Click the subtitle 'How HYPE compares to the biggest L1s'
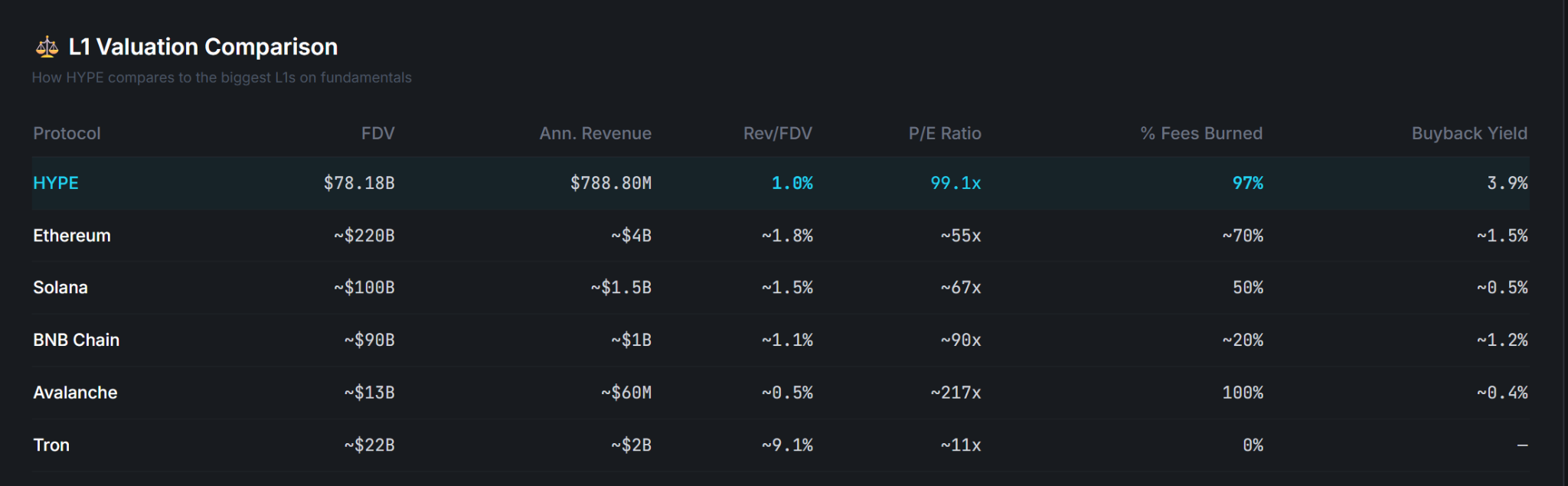The height and width of the screenshot is (486, 1568). (x=163, y=77)
